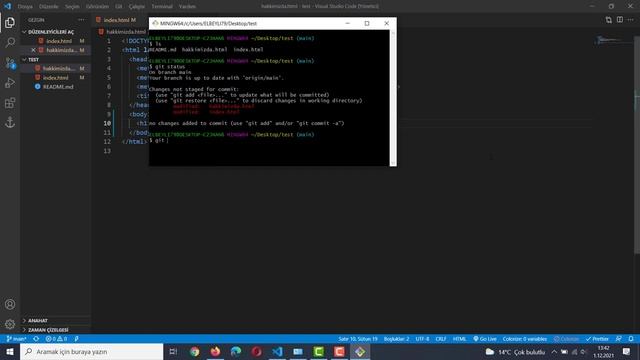
Task: Open the Explorer view in activity bar
Action: click(10, 22)
